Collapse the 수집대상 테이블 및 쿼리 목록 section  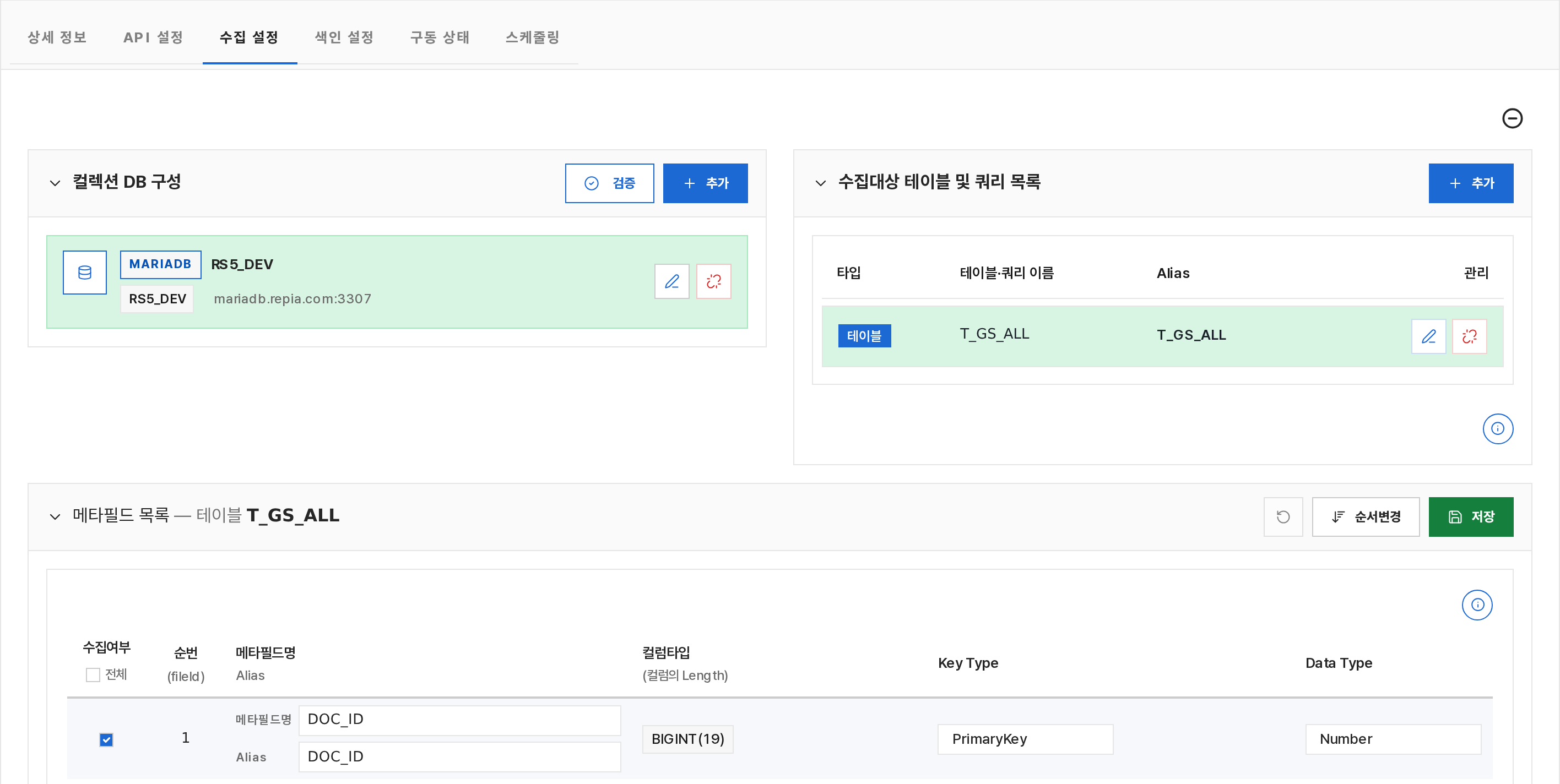(x=821, y=183)
